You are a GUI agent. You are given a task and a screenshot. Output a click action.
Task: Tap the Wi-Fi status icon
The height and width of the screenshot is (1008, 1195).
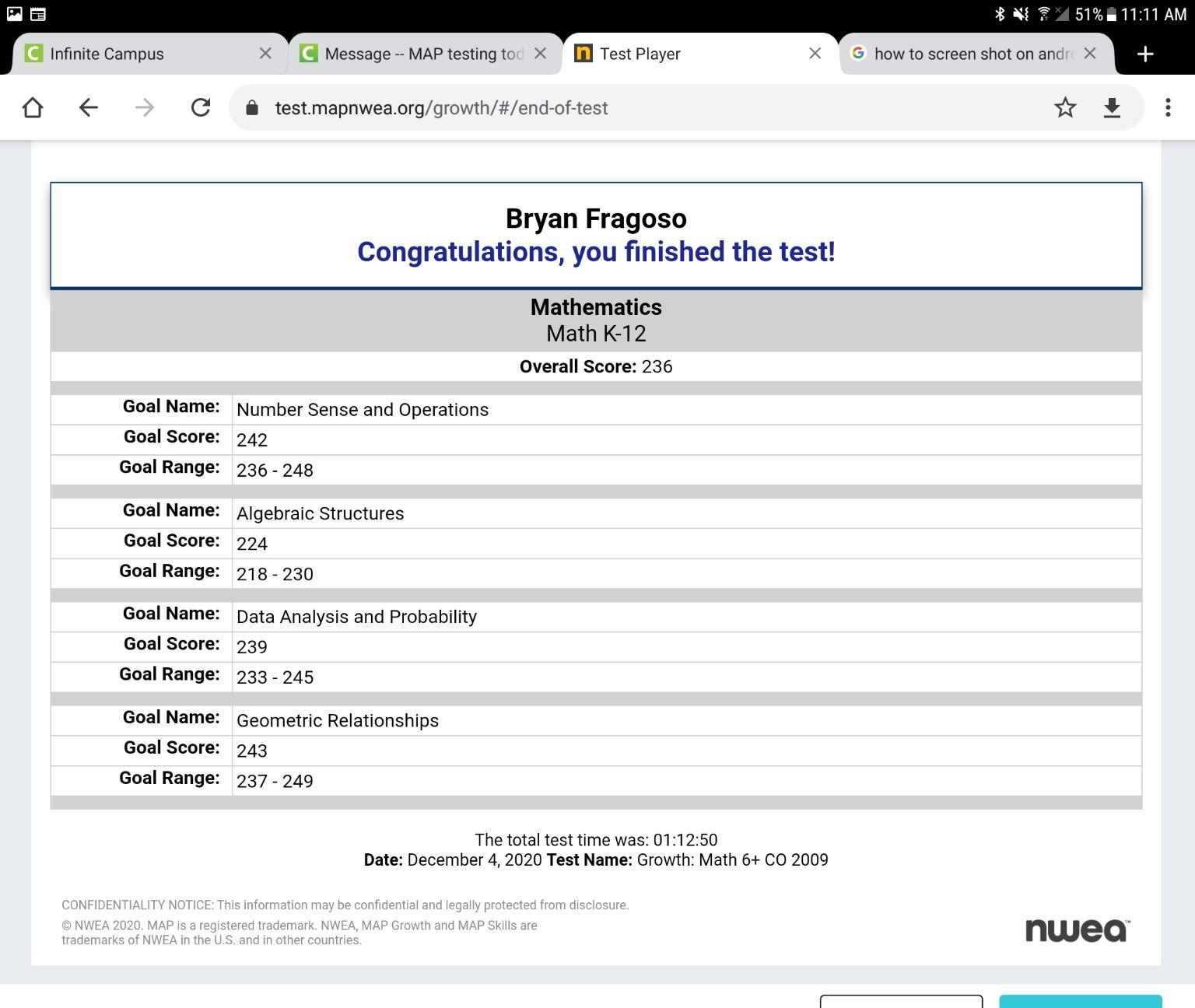(x=1044, y=13)
